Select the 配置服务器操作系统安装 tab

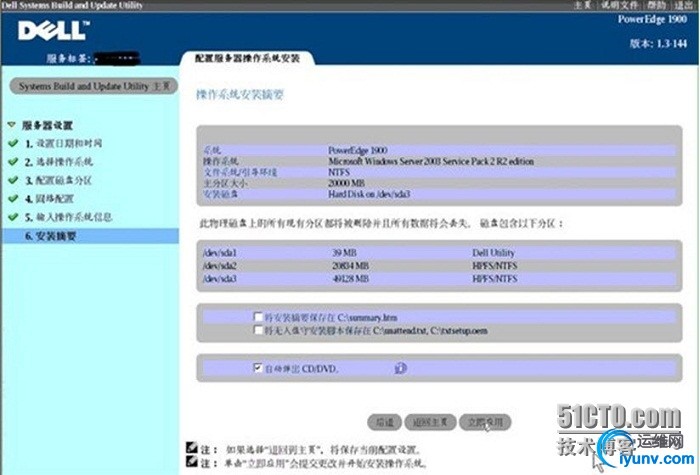247,58
